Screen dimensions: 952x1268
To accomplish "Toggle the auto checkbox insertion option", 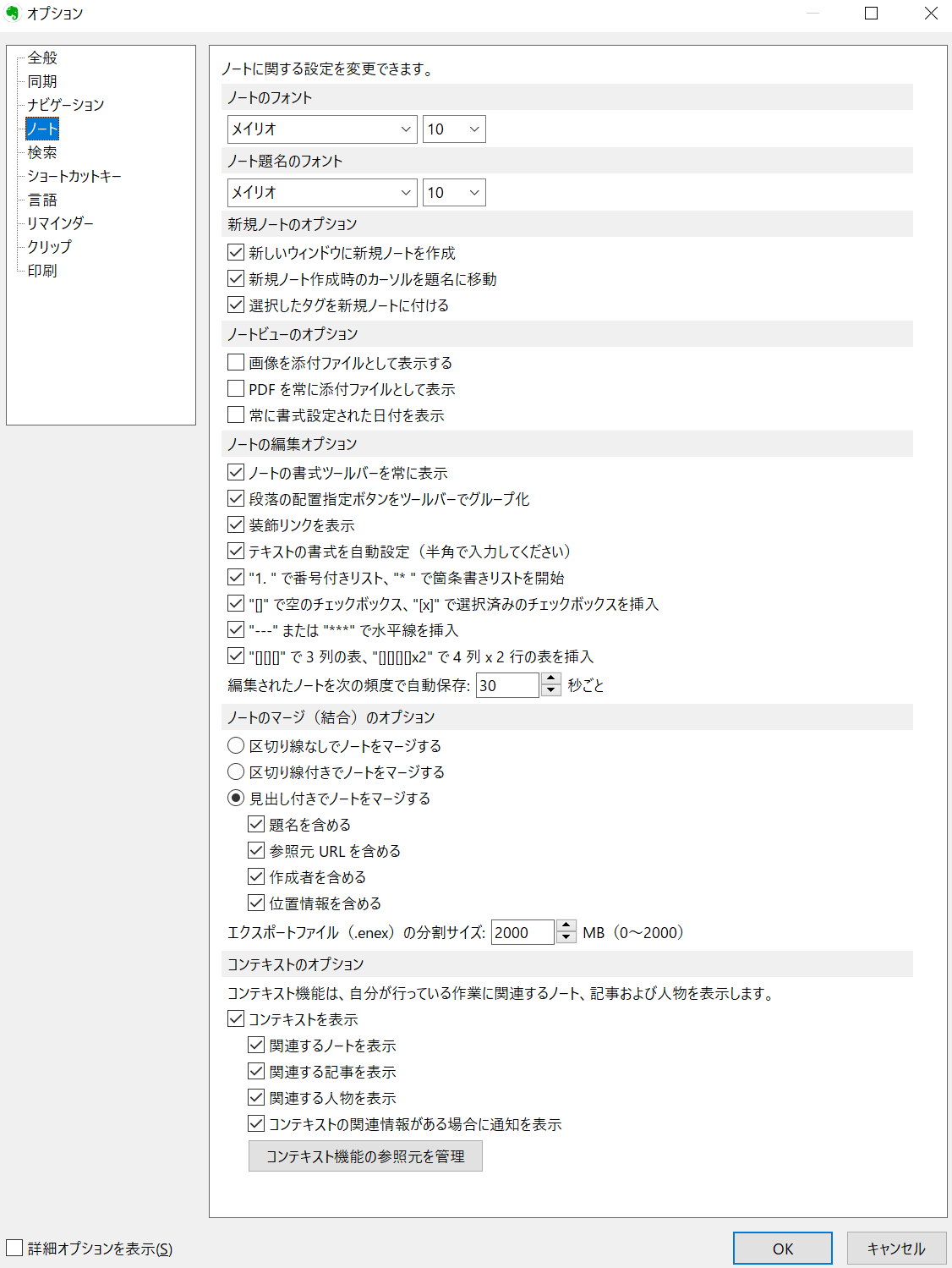I will click(236, 603).
